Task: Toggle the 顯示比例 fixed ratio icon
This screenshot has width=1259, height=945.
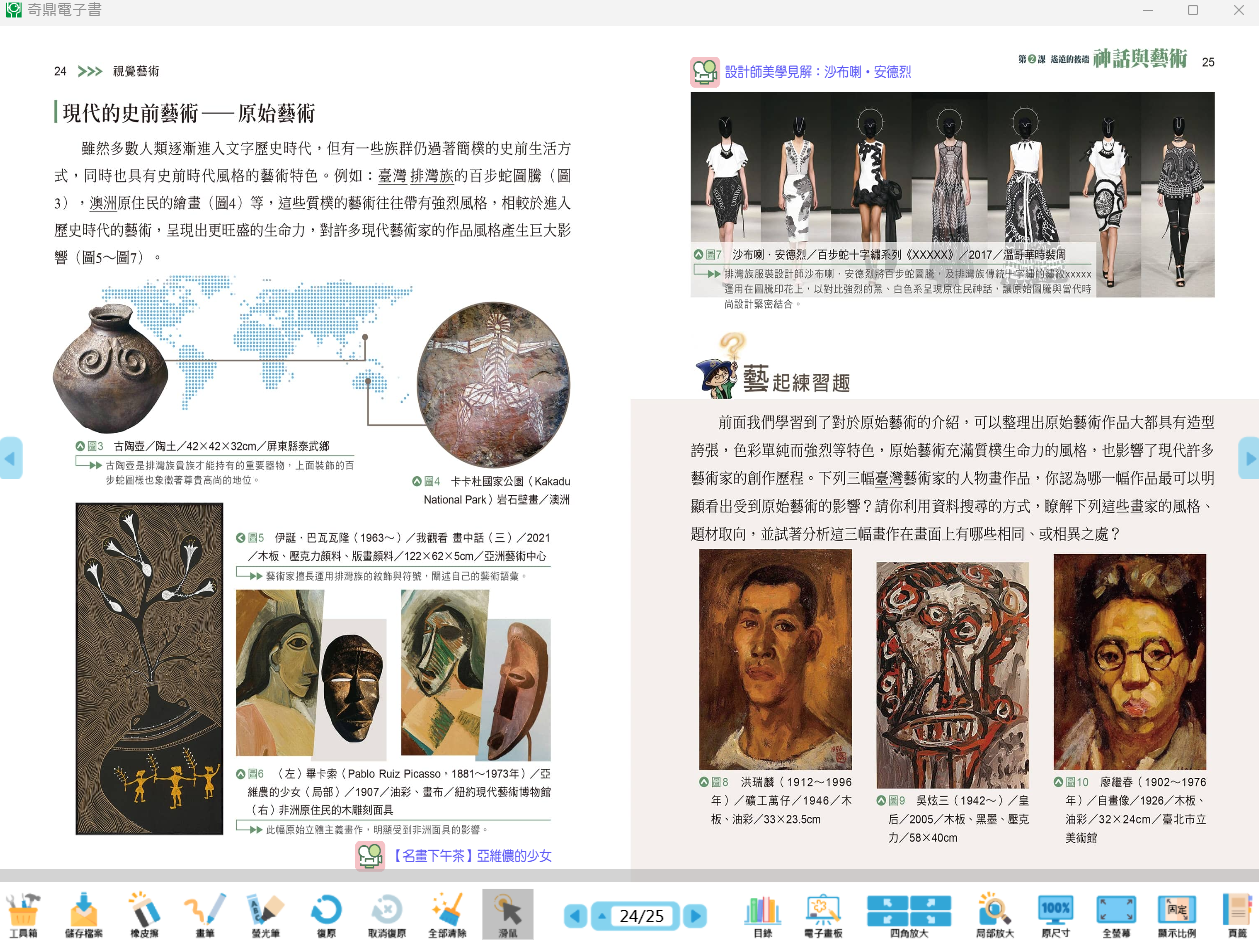Action: (1176, 915)
